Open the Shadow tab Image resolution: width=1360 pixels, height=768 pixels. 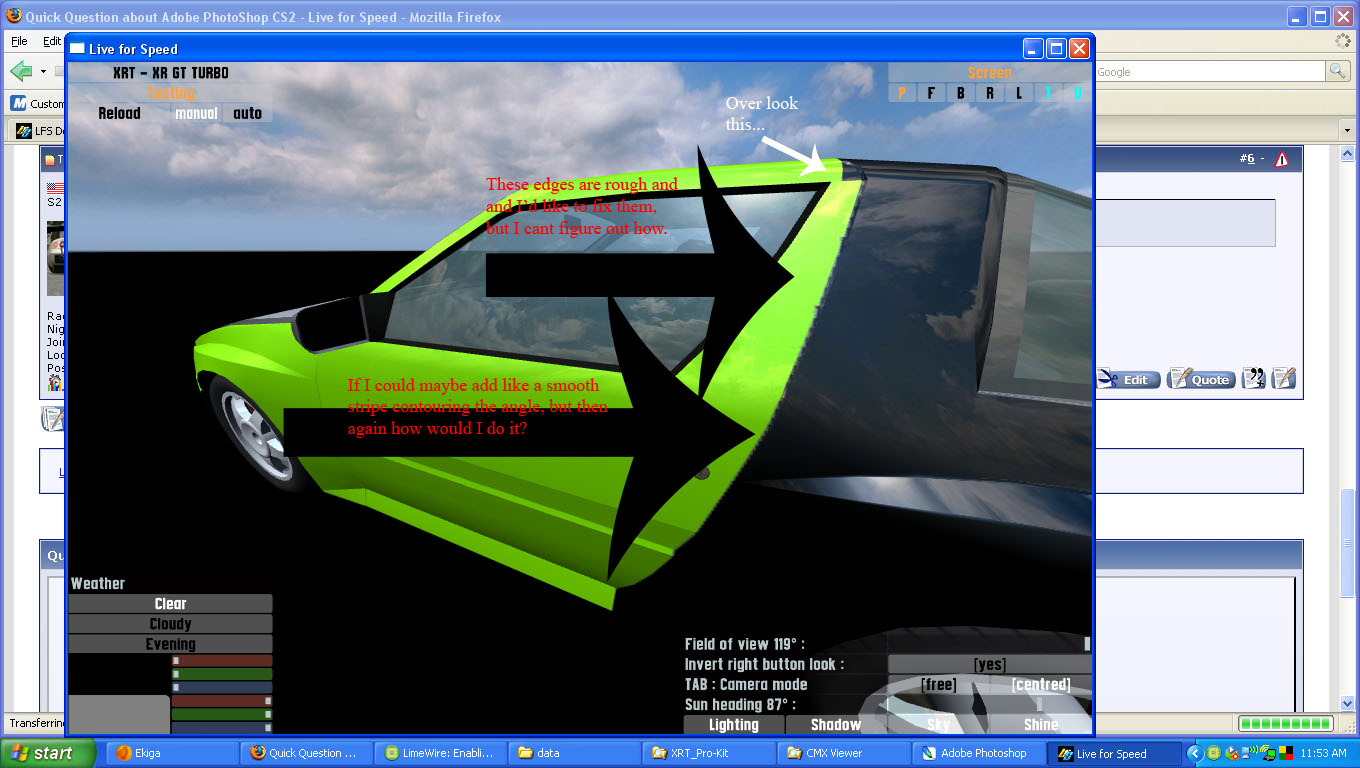click(x=836, y=725)
